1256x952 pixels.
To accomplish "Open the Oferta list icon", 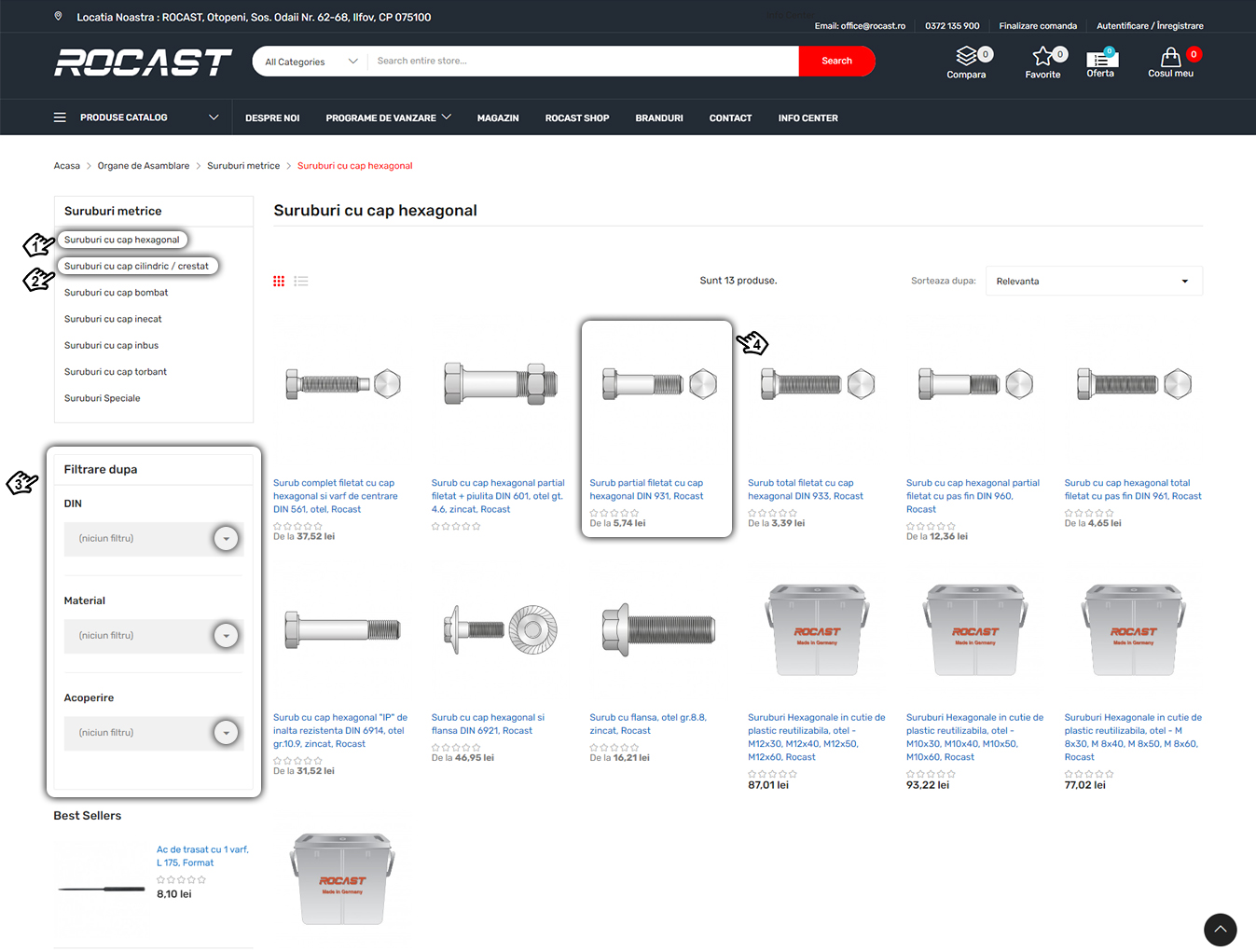I will coord(1100,58).
